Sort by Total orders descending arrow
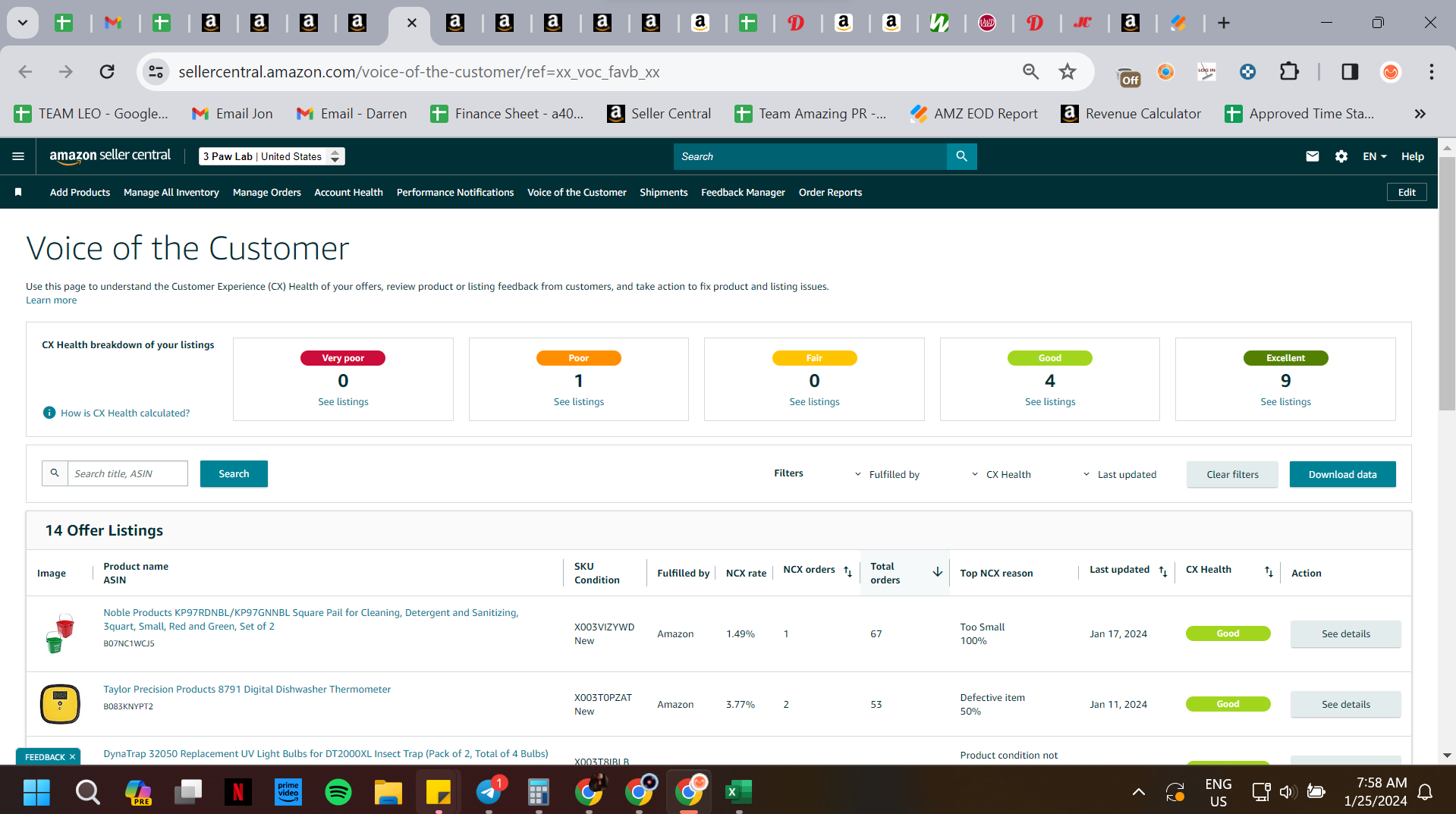Screen dimensions: 1456x814 pyautogui.click(x=937, y=572)
